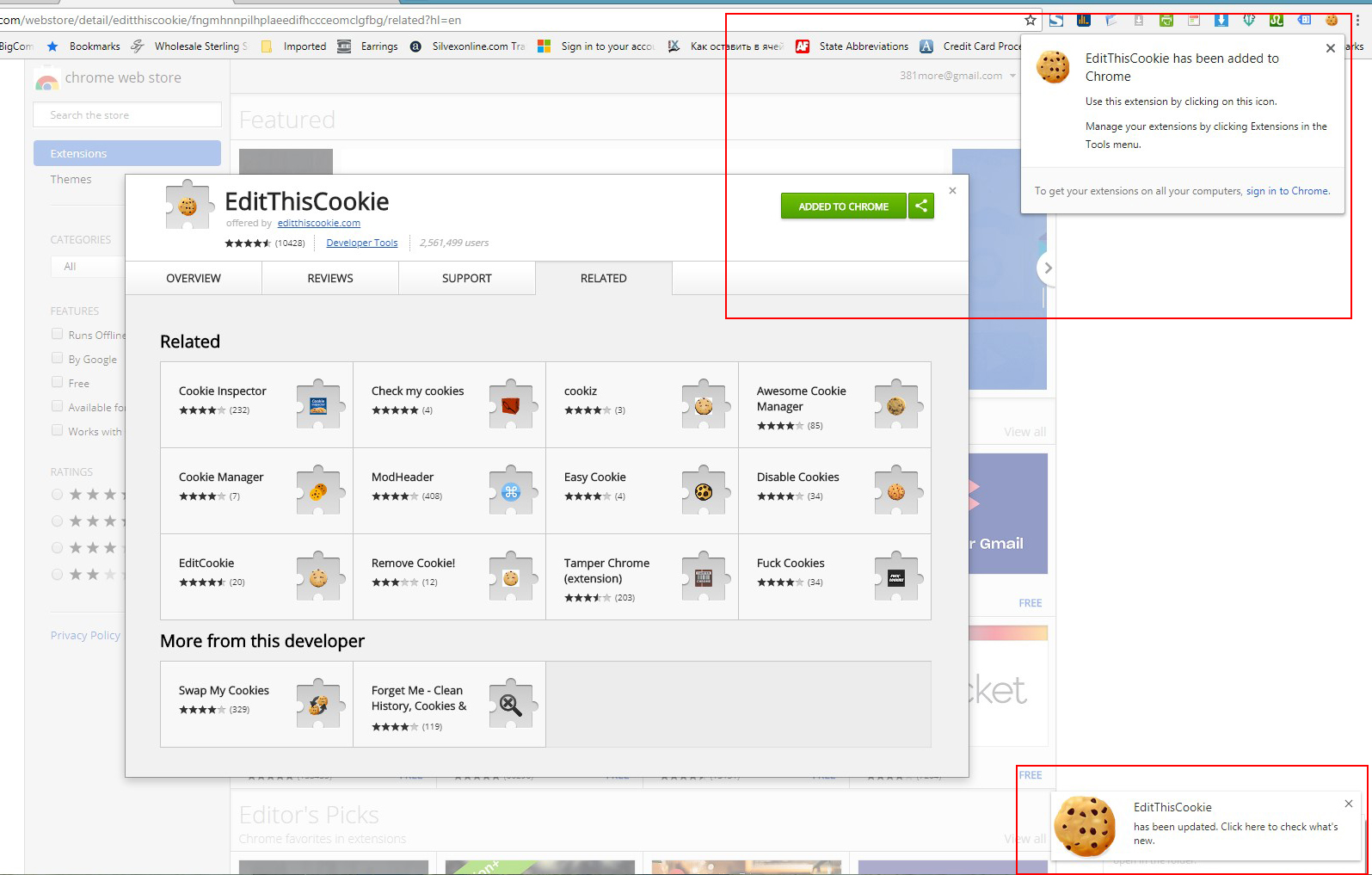Click EditThisCookie cookie icon in Chrome toolbar
The height and width of the screenshot is (875, 1372).
(1332, 20)
